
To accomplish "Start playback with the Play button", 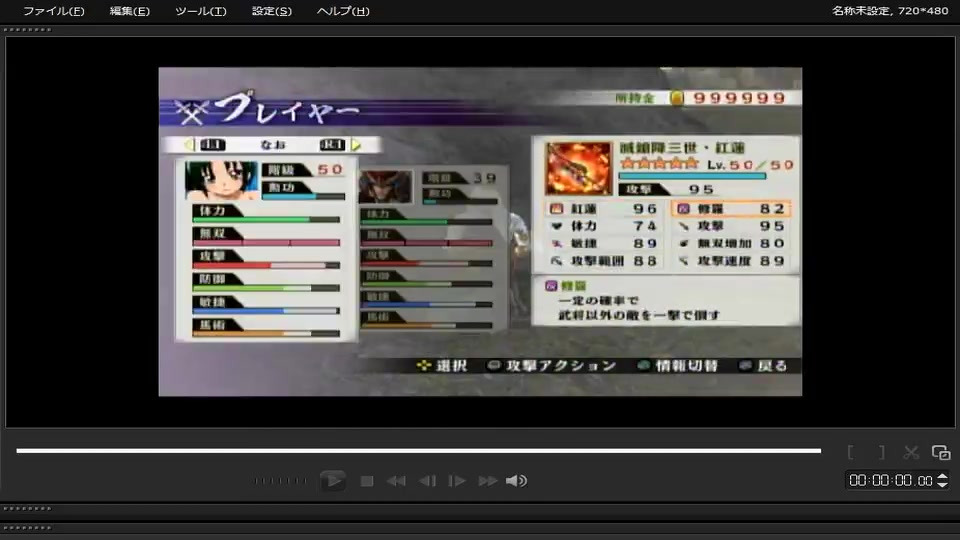I will 332,481.
